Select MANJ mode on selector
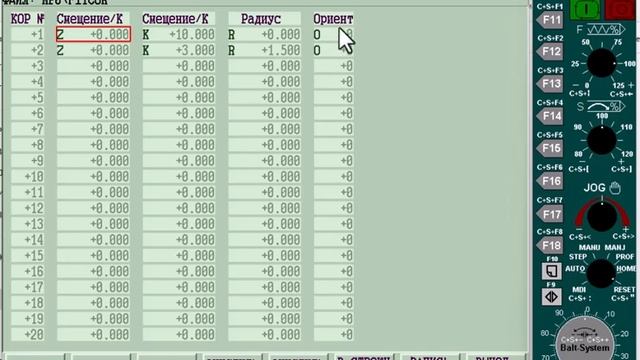This screenshot has height=360, width=640. [x=615, y=247]
